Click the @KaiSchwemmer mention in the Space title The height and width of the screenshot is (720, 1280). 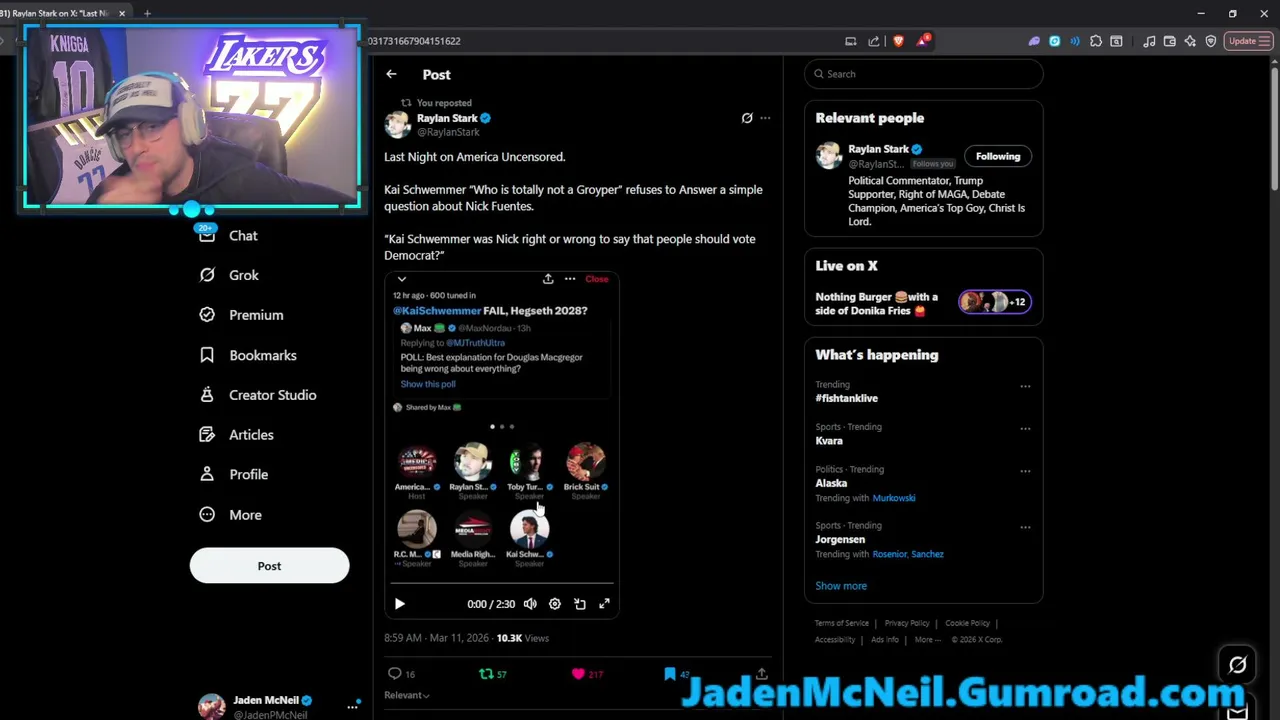coord(436,311)
